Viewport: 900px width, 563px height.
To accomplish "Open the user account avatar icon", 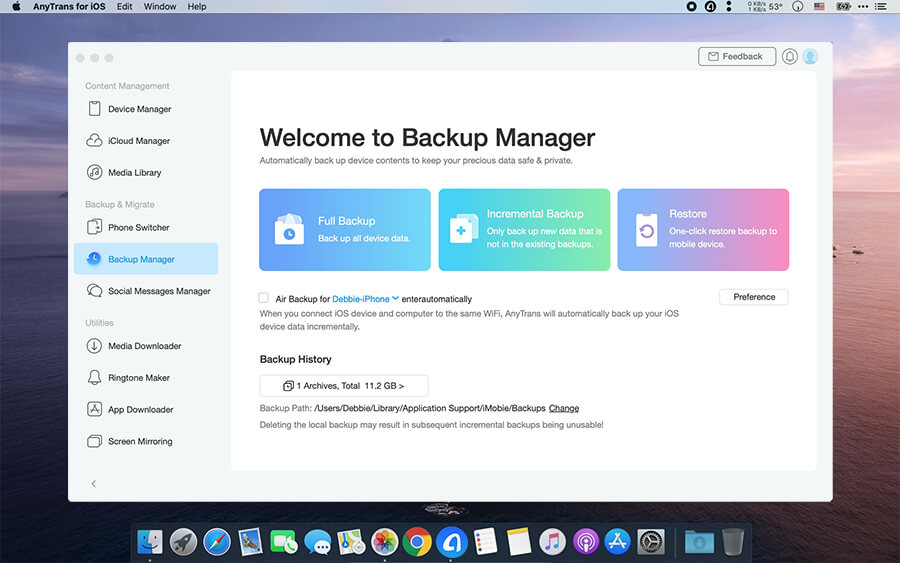I will pos(810,57).
